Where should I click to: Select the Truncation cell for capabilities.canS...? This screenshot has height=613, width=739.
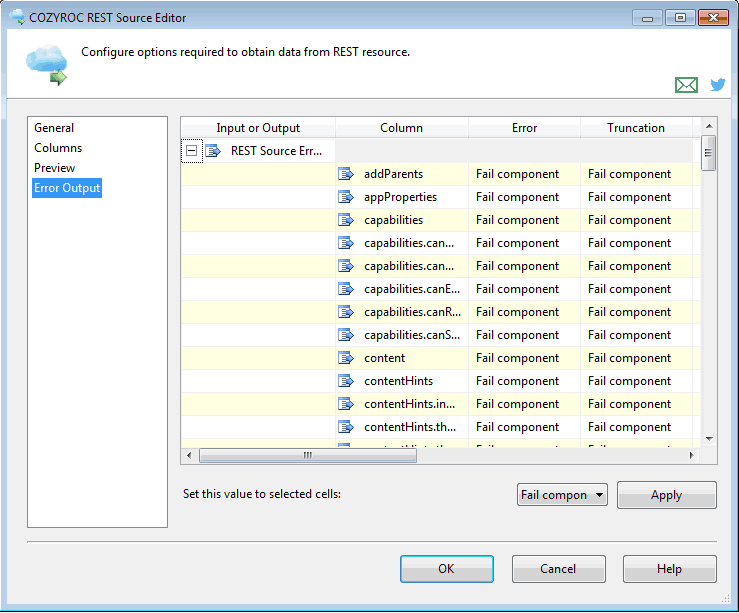636,335
